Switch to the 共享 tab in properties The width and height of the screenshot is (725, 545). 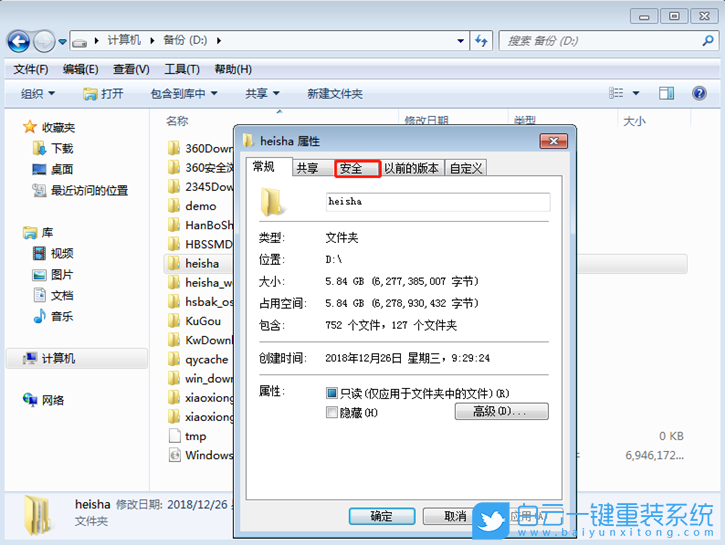pos(313,168)
